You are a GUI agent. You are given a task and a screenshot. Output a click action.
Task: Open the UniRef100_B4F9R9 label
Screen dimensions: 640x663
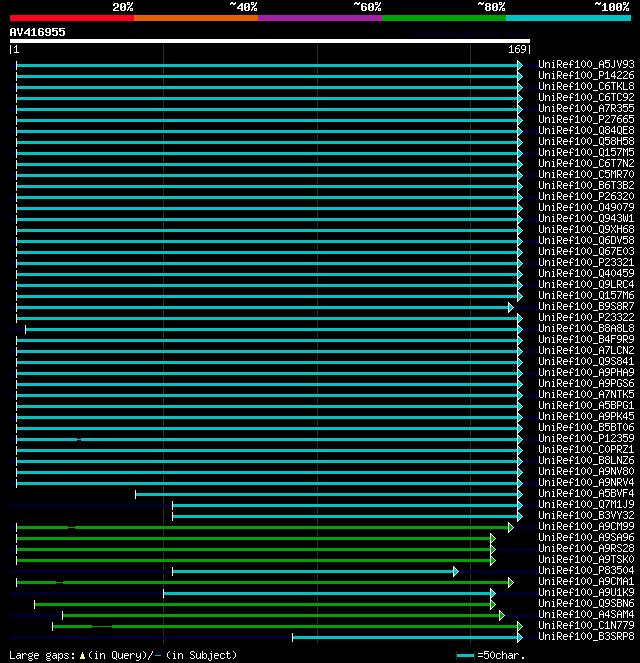click(x=586, y=340)
